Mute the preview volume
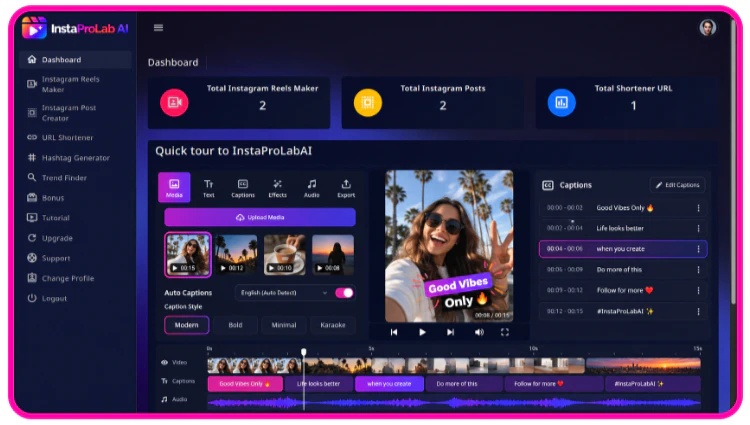750x425 pixels. click(479, 332)
